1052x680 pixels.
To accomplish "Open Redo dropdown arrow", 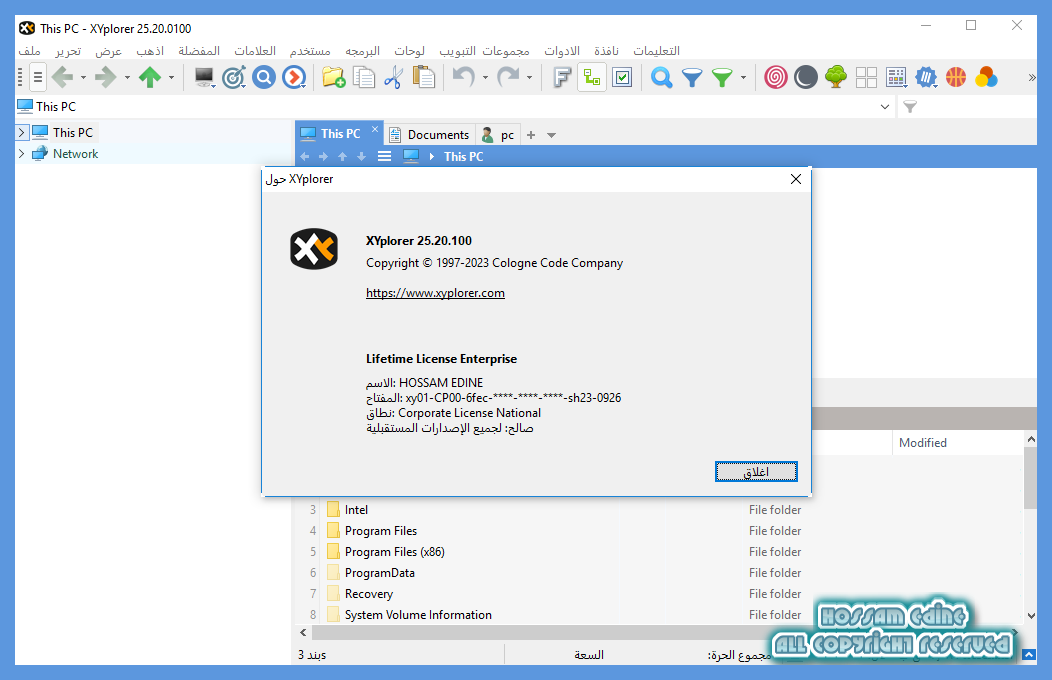I will pos(529,78).
